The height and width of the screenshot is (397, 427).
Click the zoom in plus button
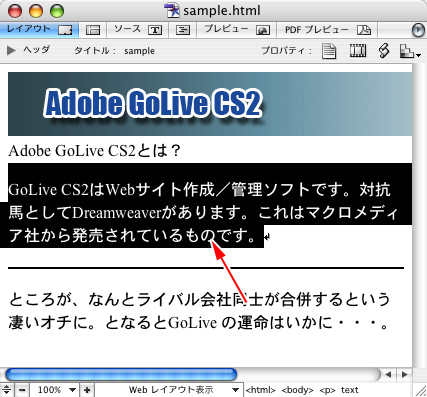tap(87, 390)
